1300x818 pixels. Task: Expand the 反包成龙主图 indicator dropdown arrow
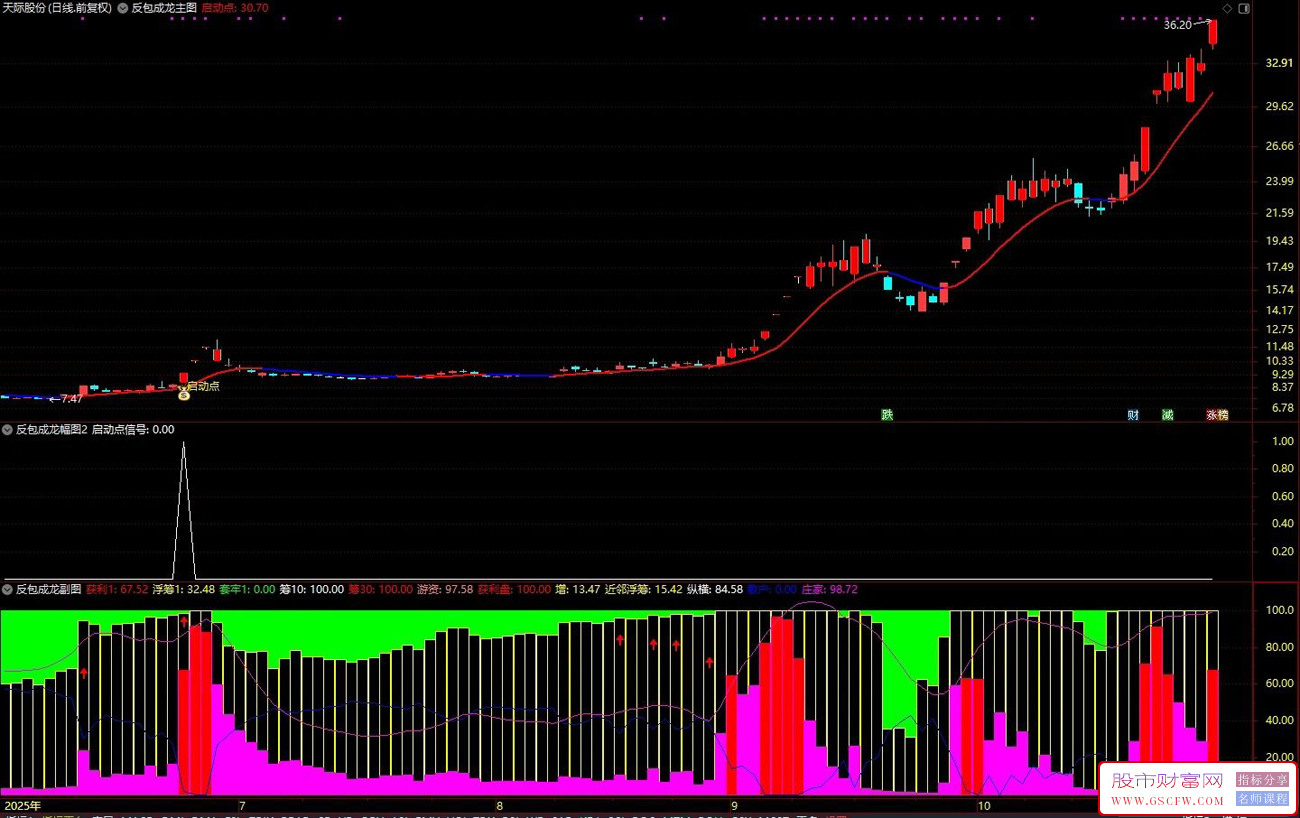click(123, 8)
